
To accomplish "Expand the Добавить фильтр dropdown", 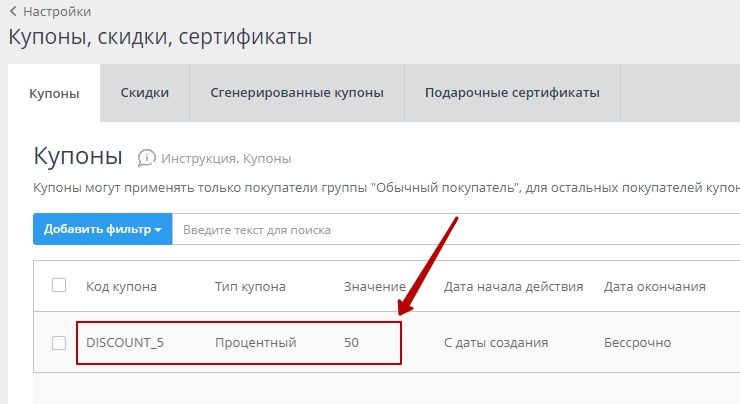I will click(102, 229).
